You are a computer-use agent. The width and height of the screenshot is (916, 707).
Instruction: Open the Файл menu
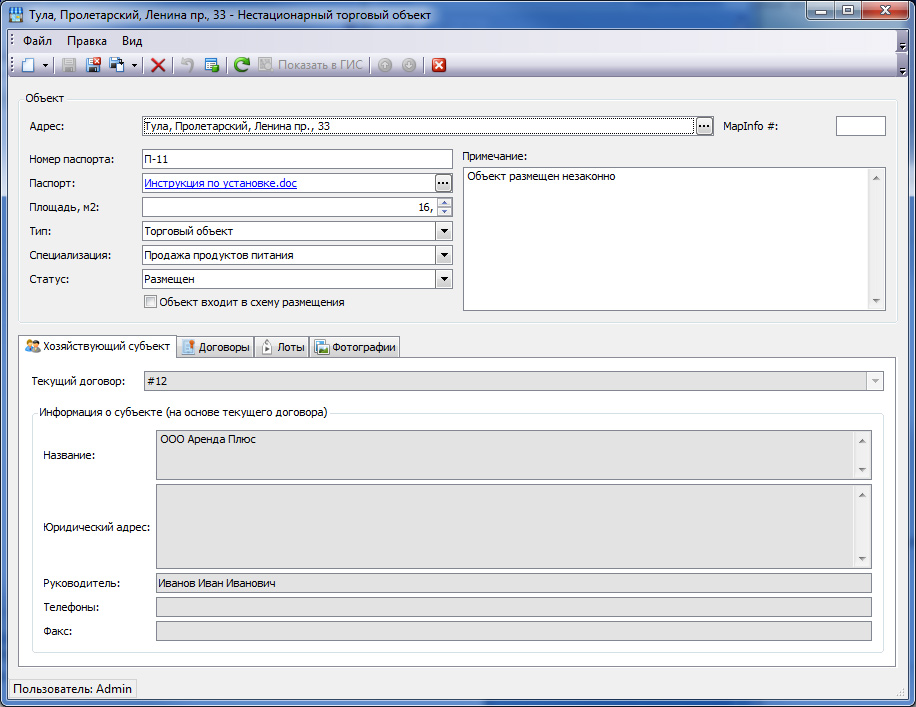[x=38, y=41]
